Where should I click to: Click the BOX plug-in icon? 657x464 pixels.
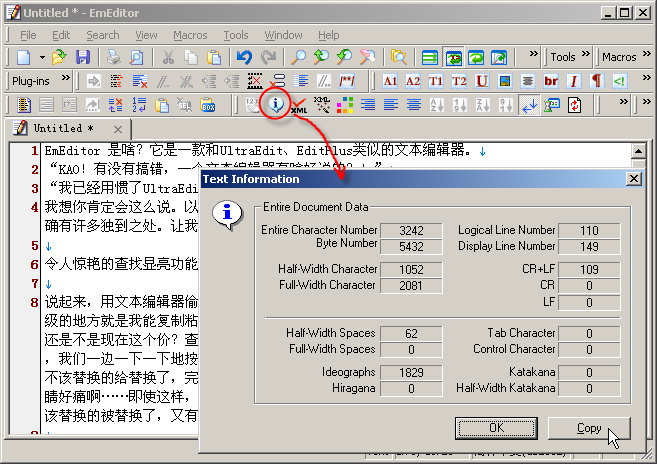[208, 105]
